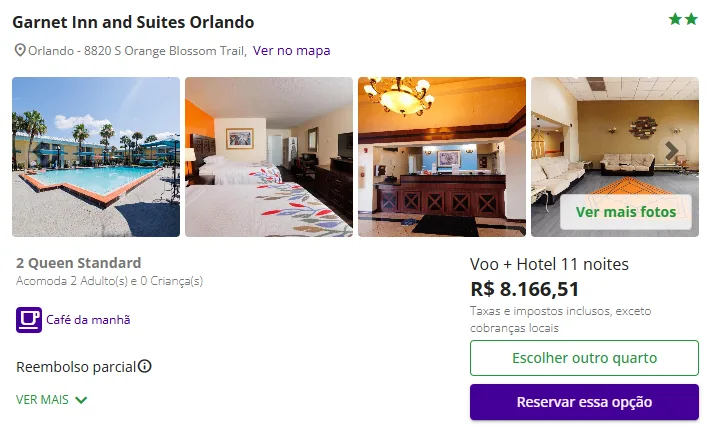Screen dimensions: 714x429
Task: Open the lounge sofa photo thumbnail
Action: pyautogui.click(x=600, y=140)
